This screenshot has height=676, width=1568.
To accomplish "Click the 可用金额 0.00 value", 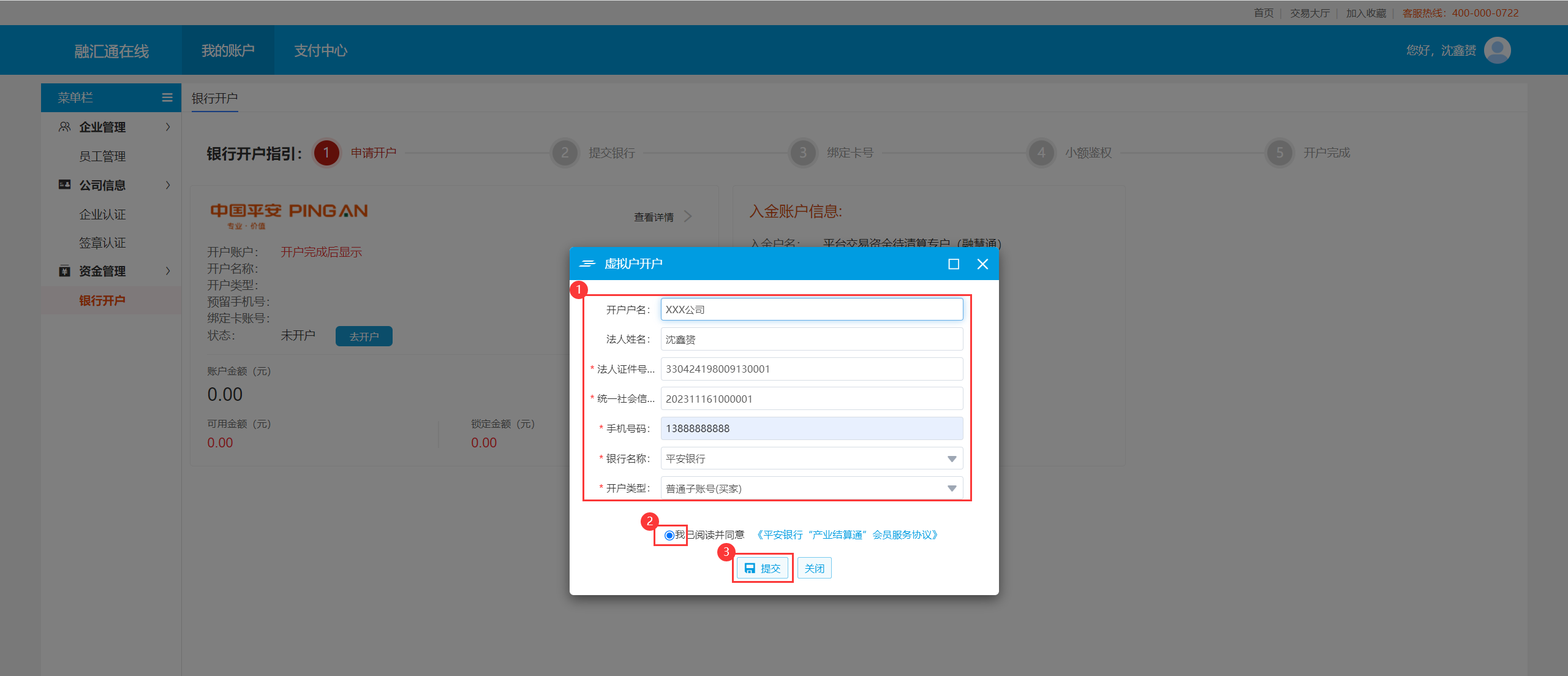I will (x=220, y=442).
